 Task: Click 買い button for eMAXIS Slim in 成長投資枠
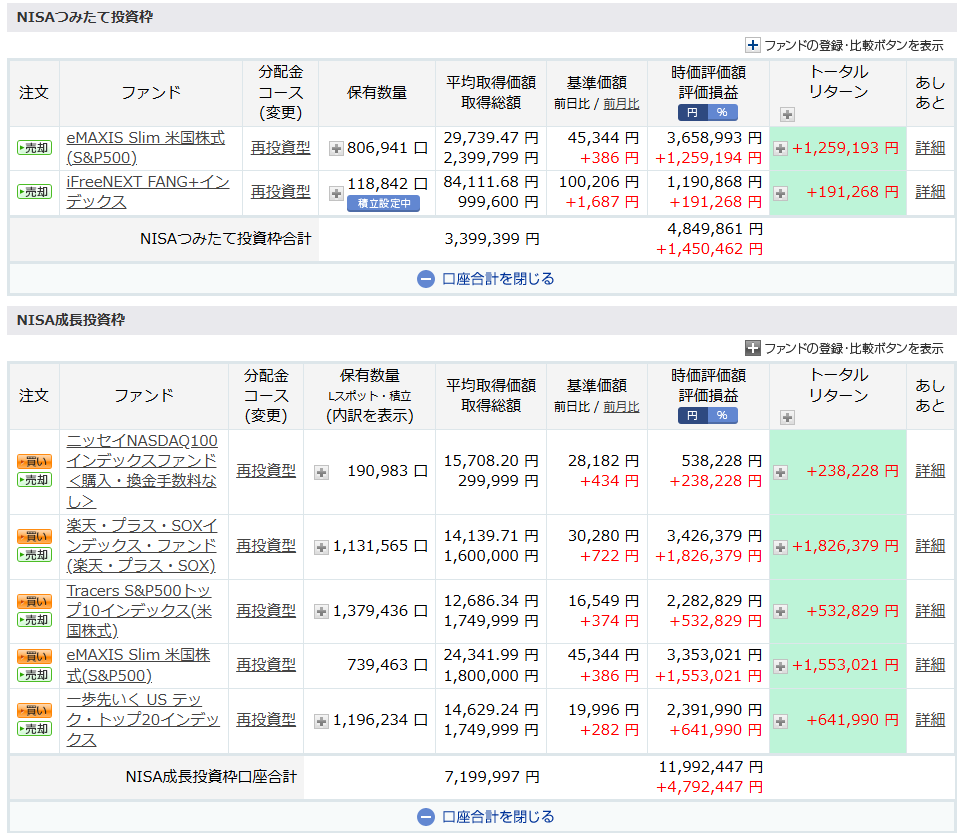pyautogui.click(x=34, y=656)
